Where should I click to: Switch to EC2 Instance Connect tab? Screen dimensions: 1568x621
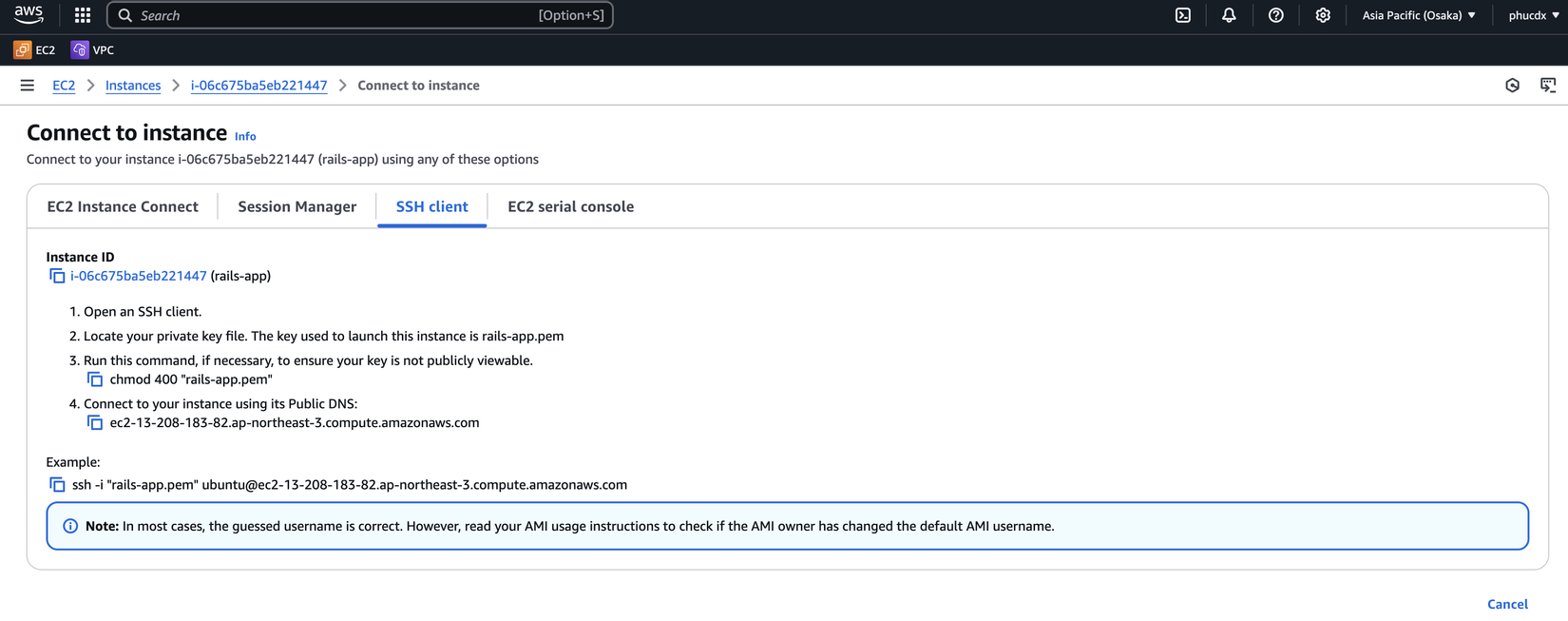123,206
